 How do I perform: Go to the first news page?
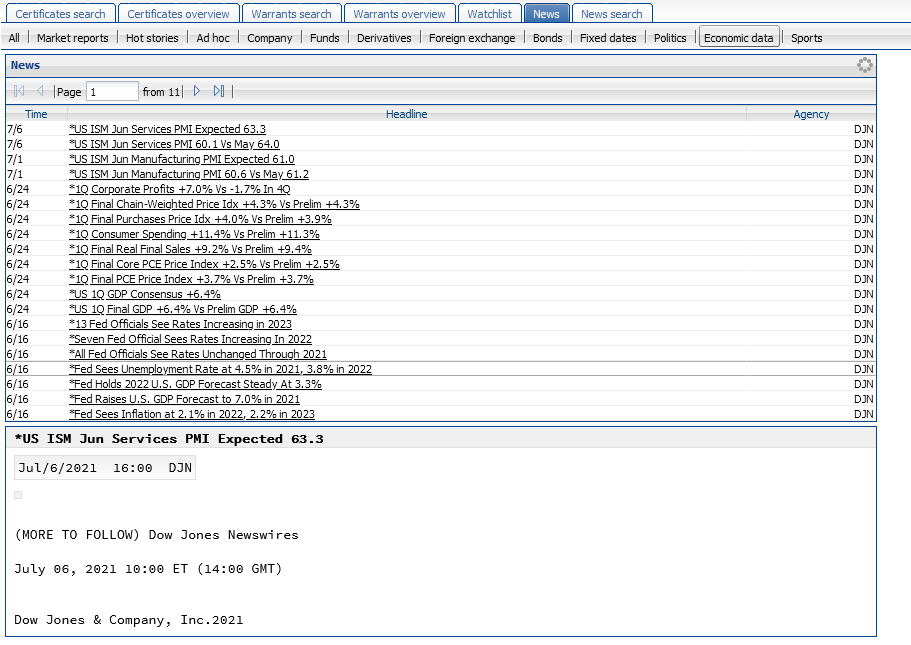pyautogui.click(x=19, y=91)
